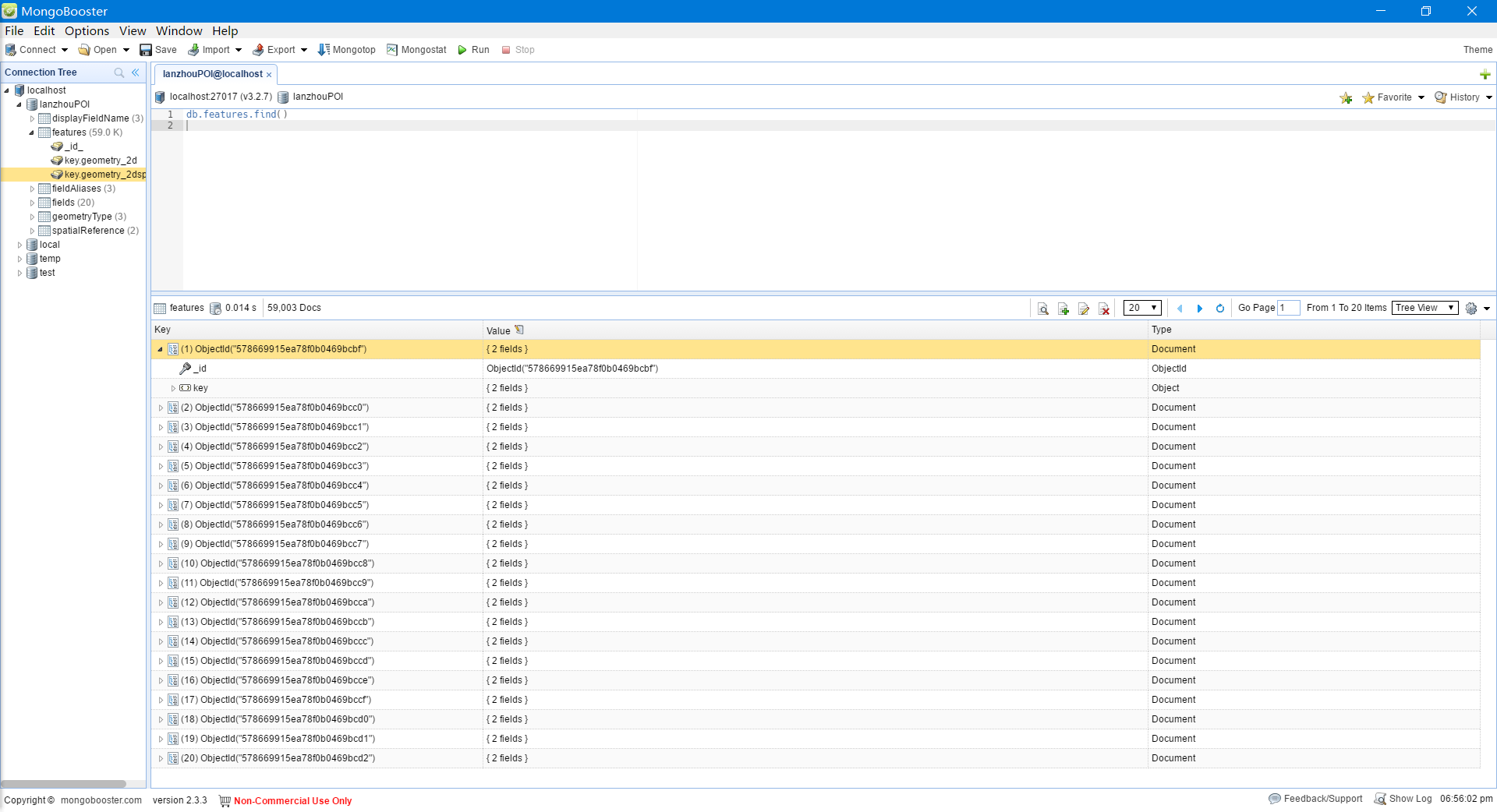Open results settings gear
Viewport: 1497px width, 812px height.
pos(1471,309)
